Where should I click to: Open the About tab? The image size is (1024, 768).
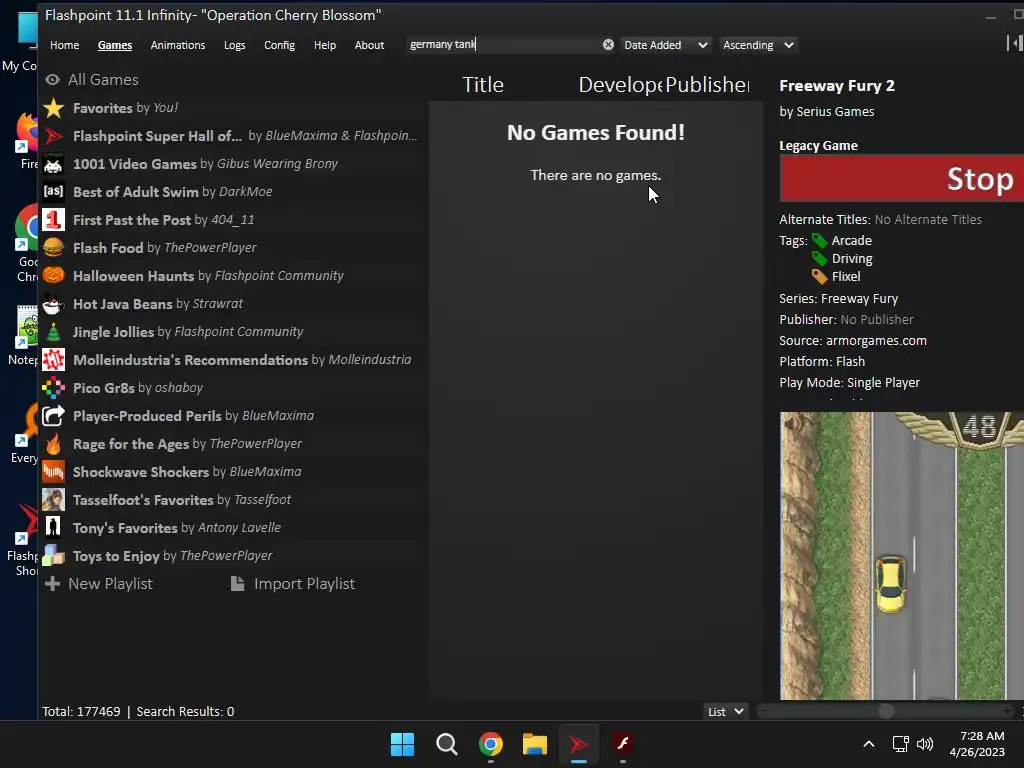pyautogui.click(x=369, y=45)
